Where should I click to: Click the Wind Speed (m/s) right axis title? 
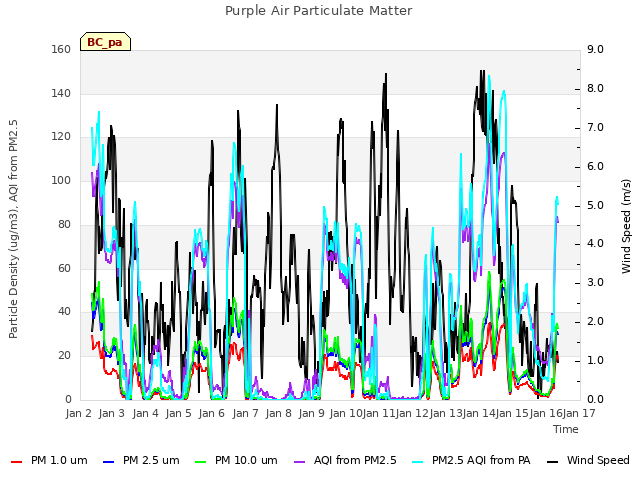tap(626, 226)
